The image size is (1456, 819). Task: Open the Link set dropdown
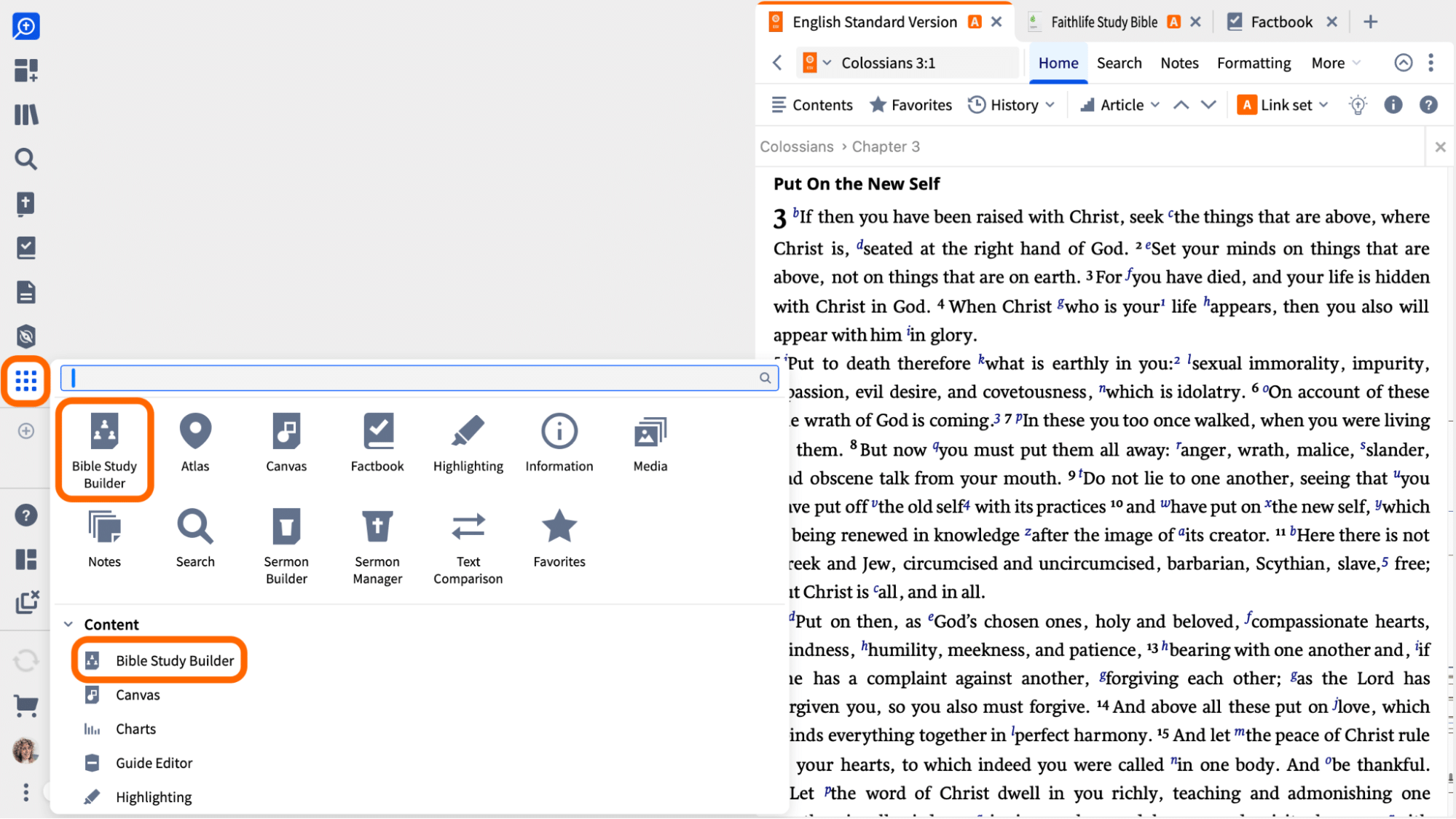tap(1283, 105)
